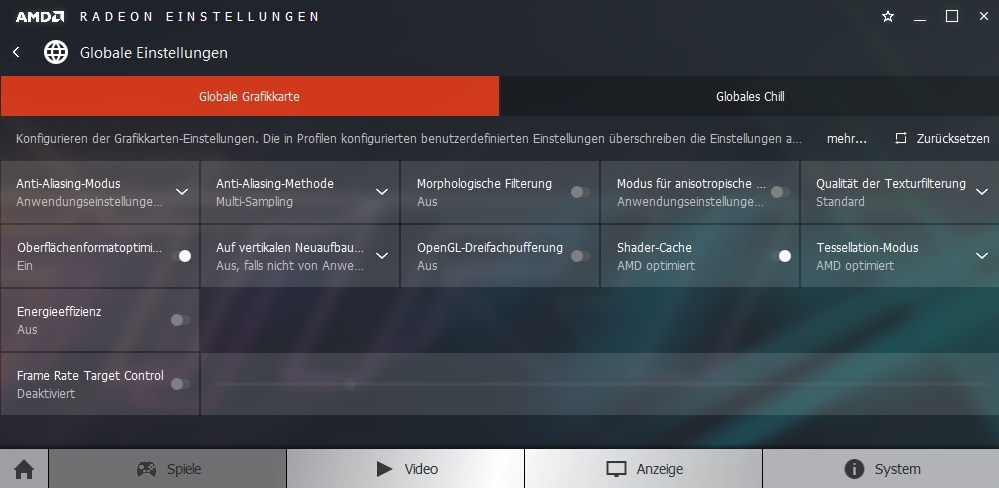Close the Radeon settings window
Viewport: 999px width, 488px height.
point(984,17)
